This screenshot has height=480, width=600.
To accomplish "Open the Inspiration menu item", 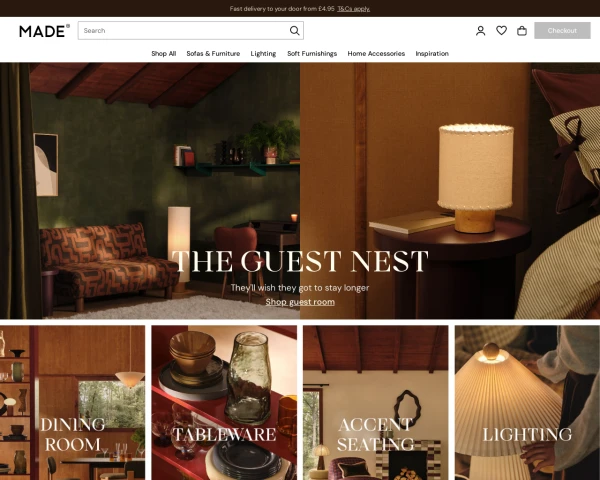I will [432, 54].
